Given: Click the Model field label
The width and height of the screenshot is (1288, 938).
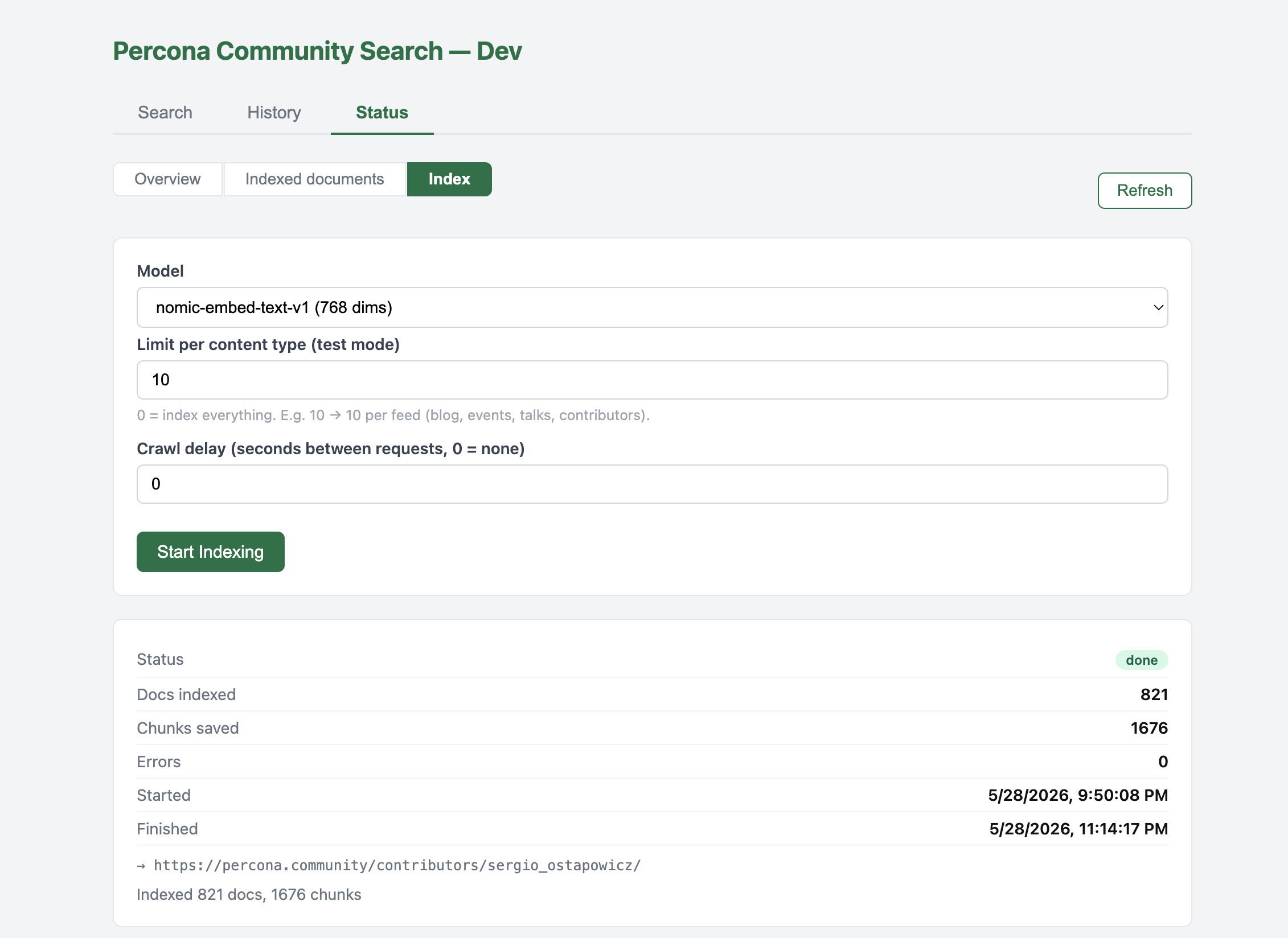Looking at the screenshot, I should pyautogui.click(x=160, y=271).
